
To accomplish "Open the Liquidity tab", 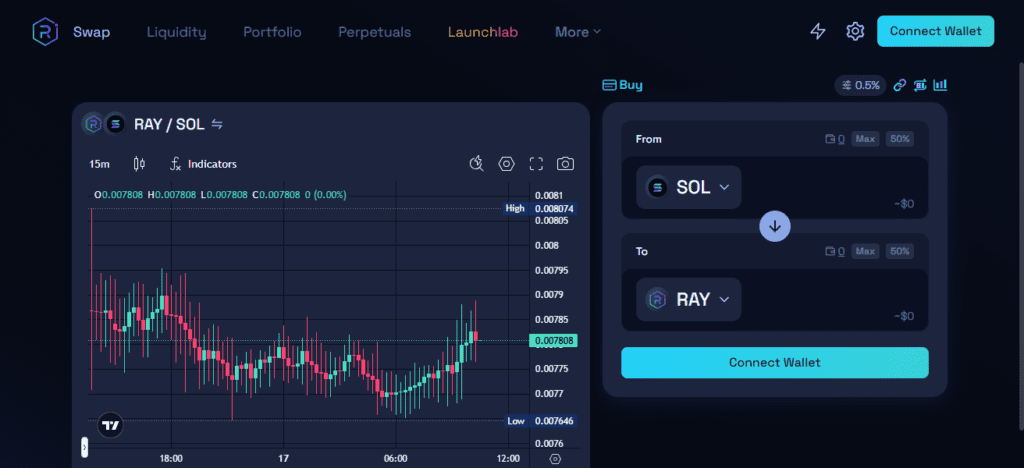I will (176, 32).
